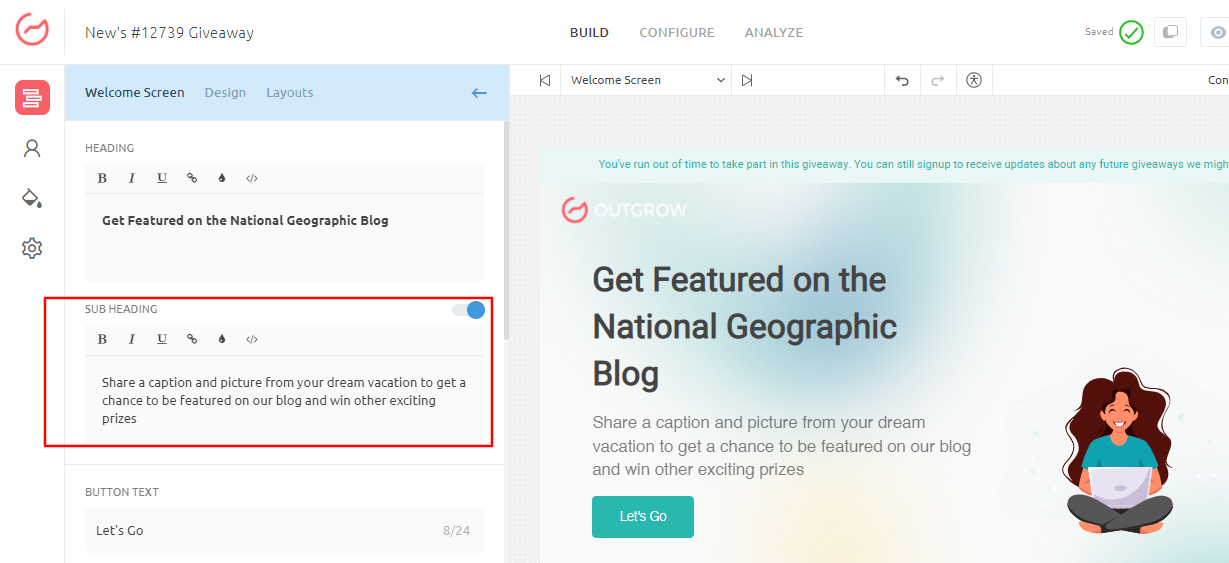Click the eye preview button
The height and width of the screenshot is (563, 1229).
coord(1216,32)
